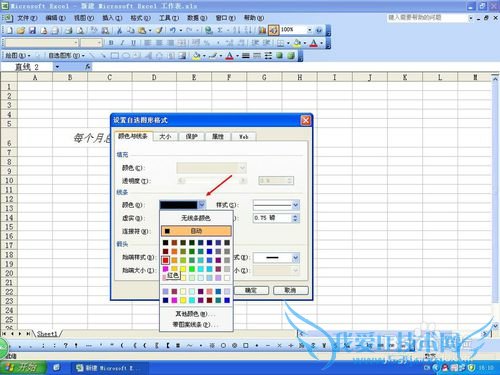
Task: Click the show desktop quick launch icon
Action: point(57,368)
